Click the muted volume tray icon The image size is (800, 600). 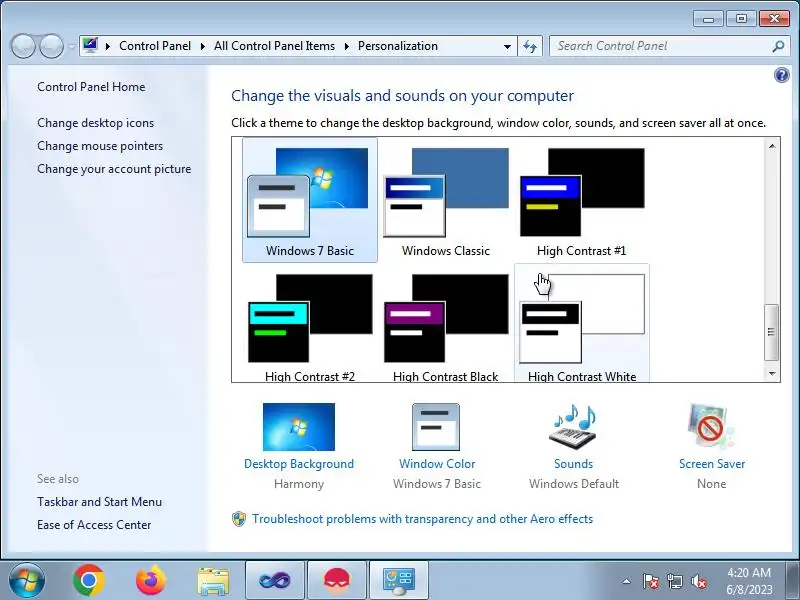(698, 581)
